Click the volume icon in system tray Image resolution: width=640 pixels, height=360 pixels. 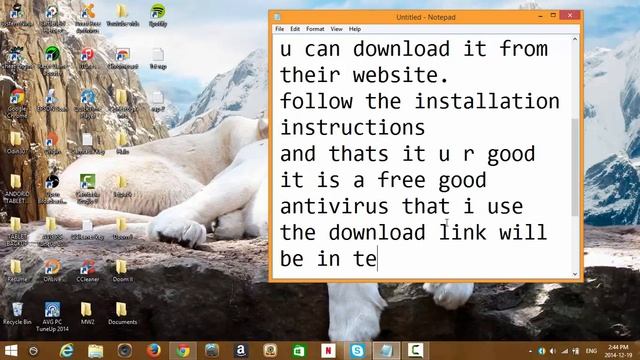(553, 351)
